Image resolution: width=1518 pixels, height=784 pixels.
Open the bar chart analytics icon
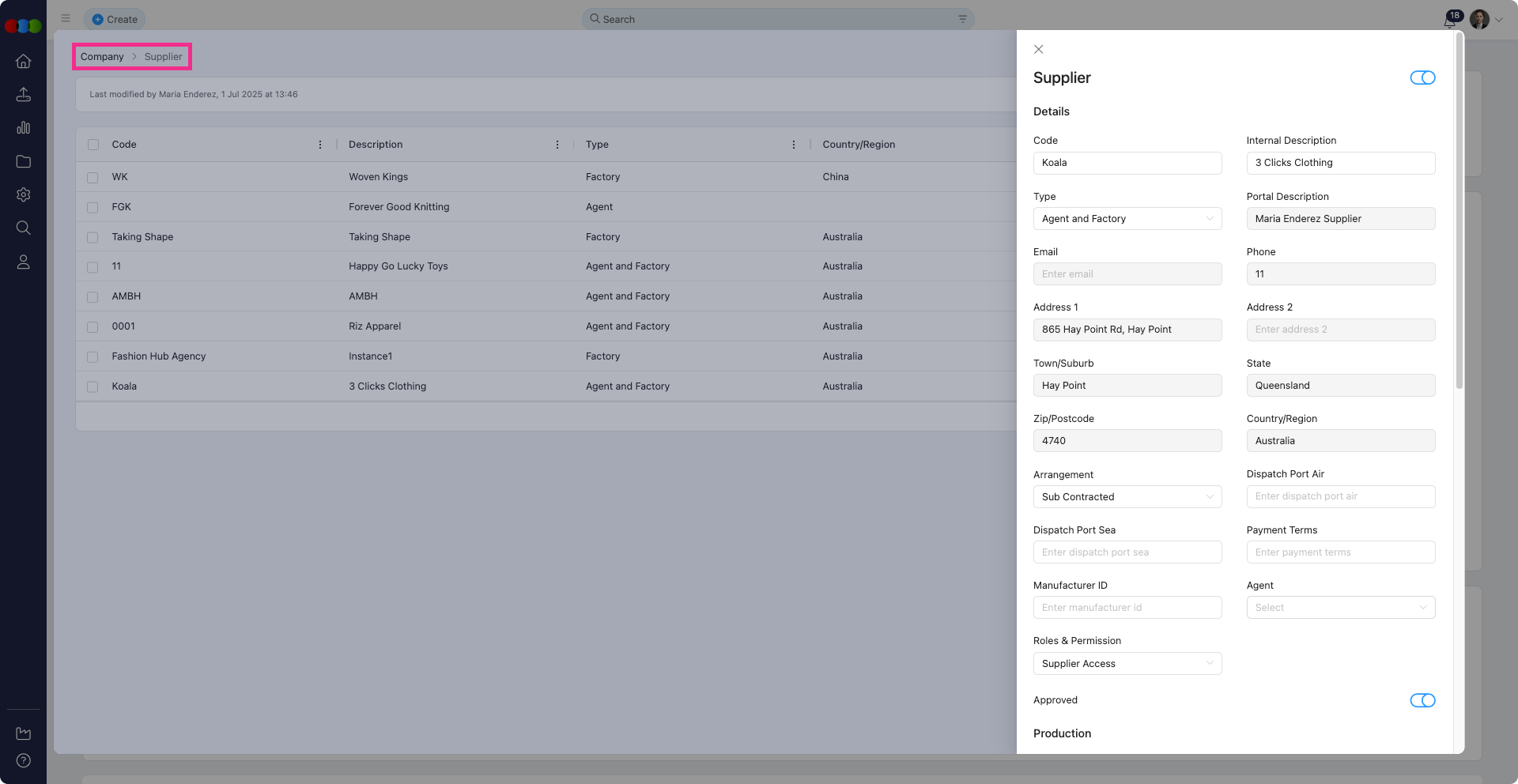[x=24, y=128]
